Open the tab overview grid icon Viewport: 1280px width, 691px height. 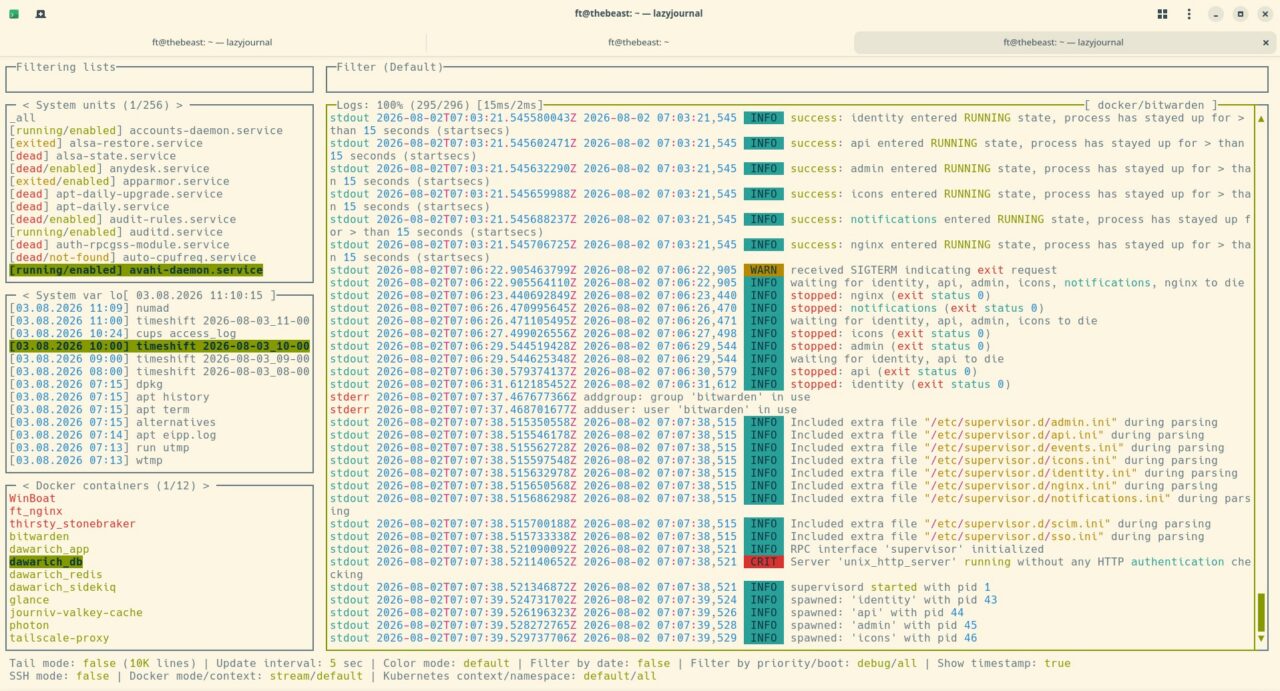pyautogui.click(x=1162, y=14)
